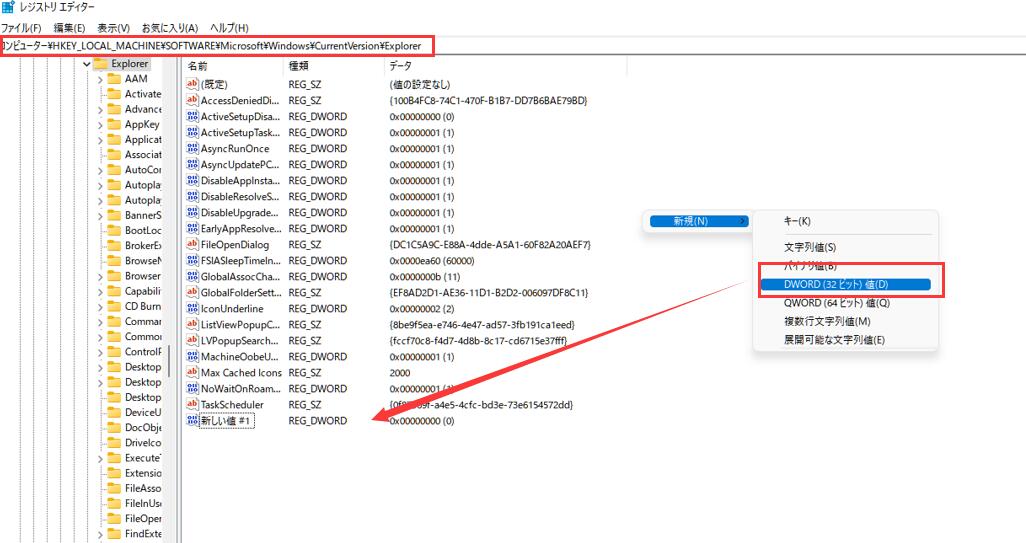Click the icon beside (既定) value
This screenshot has width=1026, height=543.
tap(193, 85)
